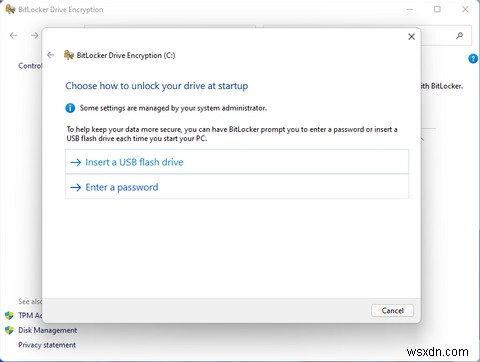
Task: Go back in the BitLocker wizard dialog
Action: pyautogui.click(x=51, y=55)
